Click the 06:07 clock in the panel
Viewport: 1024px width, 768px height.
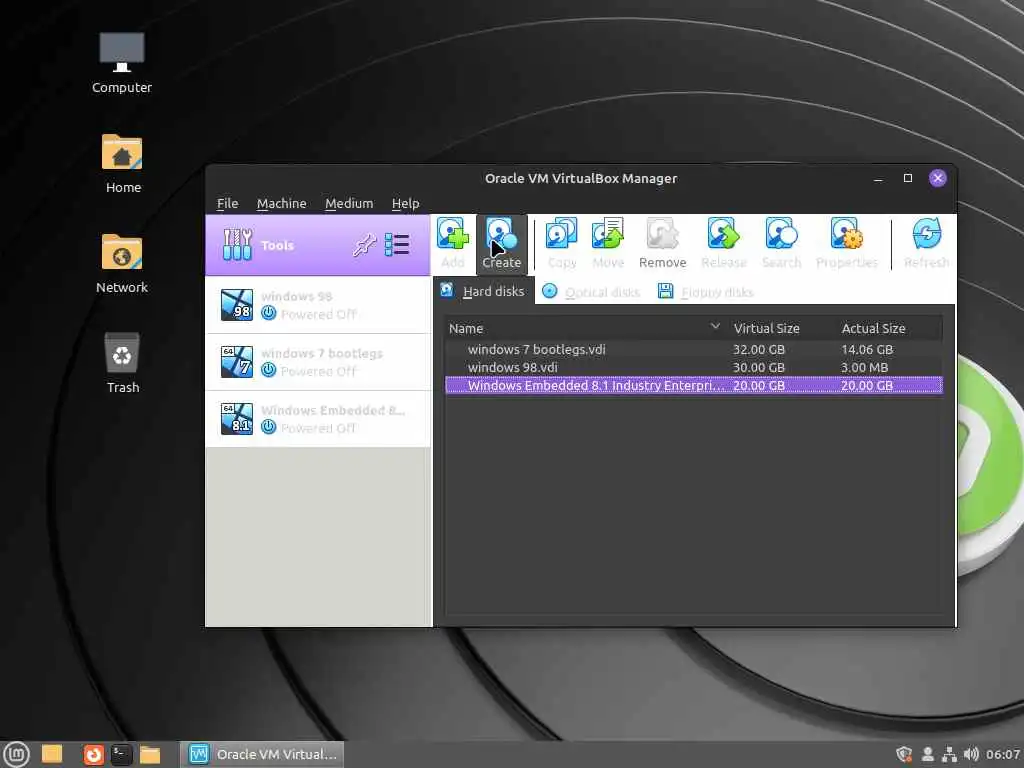pyautogui.click(x=1003, y=754)
